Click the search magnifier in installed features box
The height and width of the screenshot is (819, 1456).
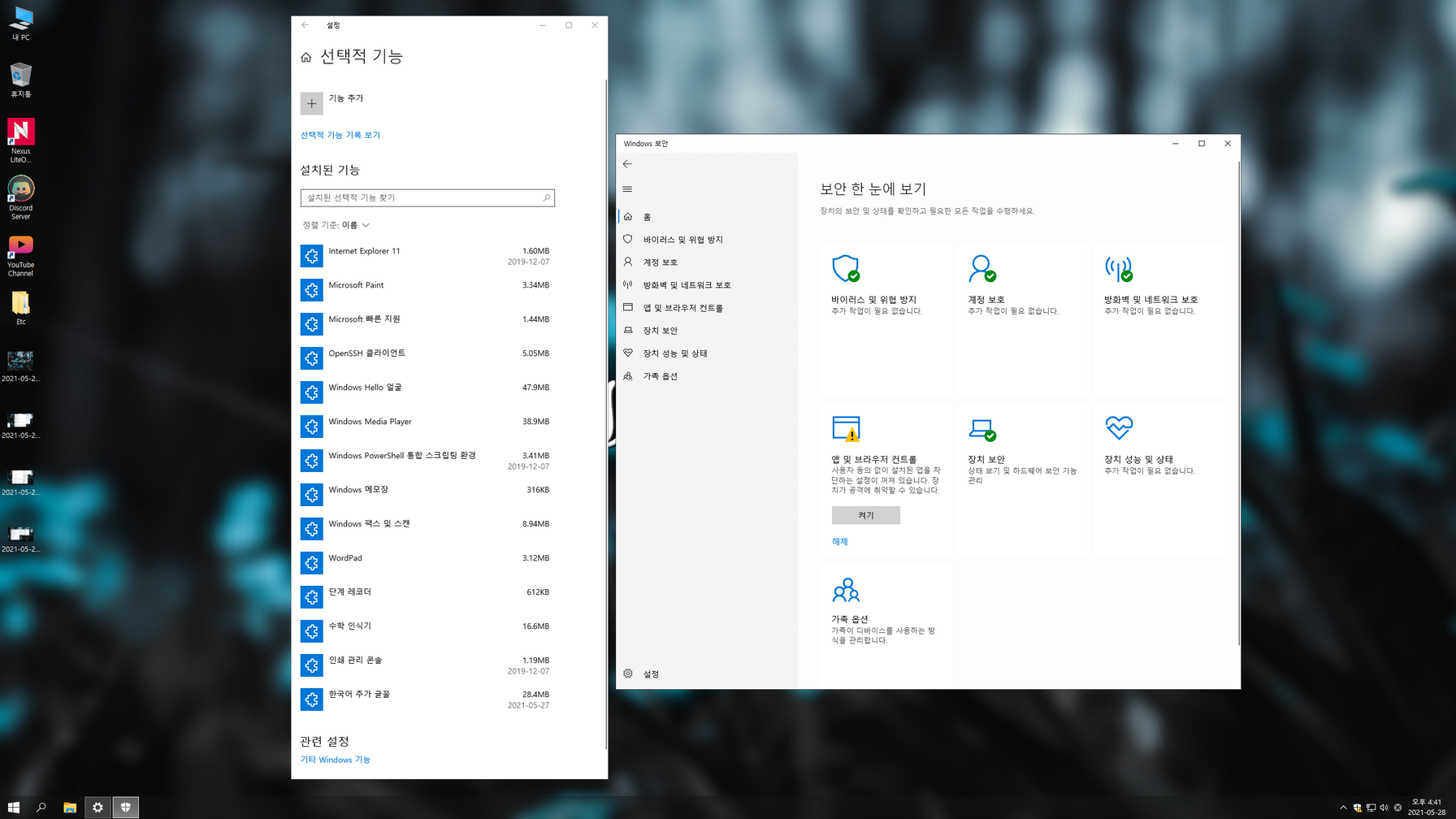click(546, 197)
